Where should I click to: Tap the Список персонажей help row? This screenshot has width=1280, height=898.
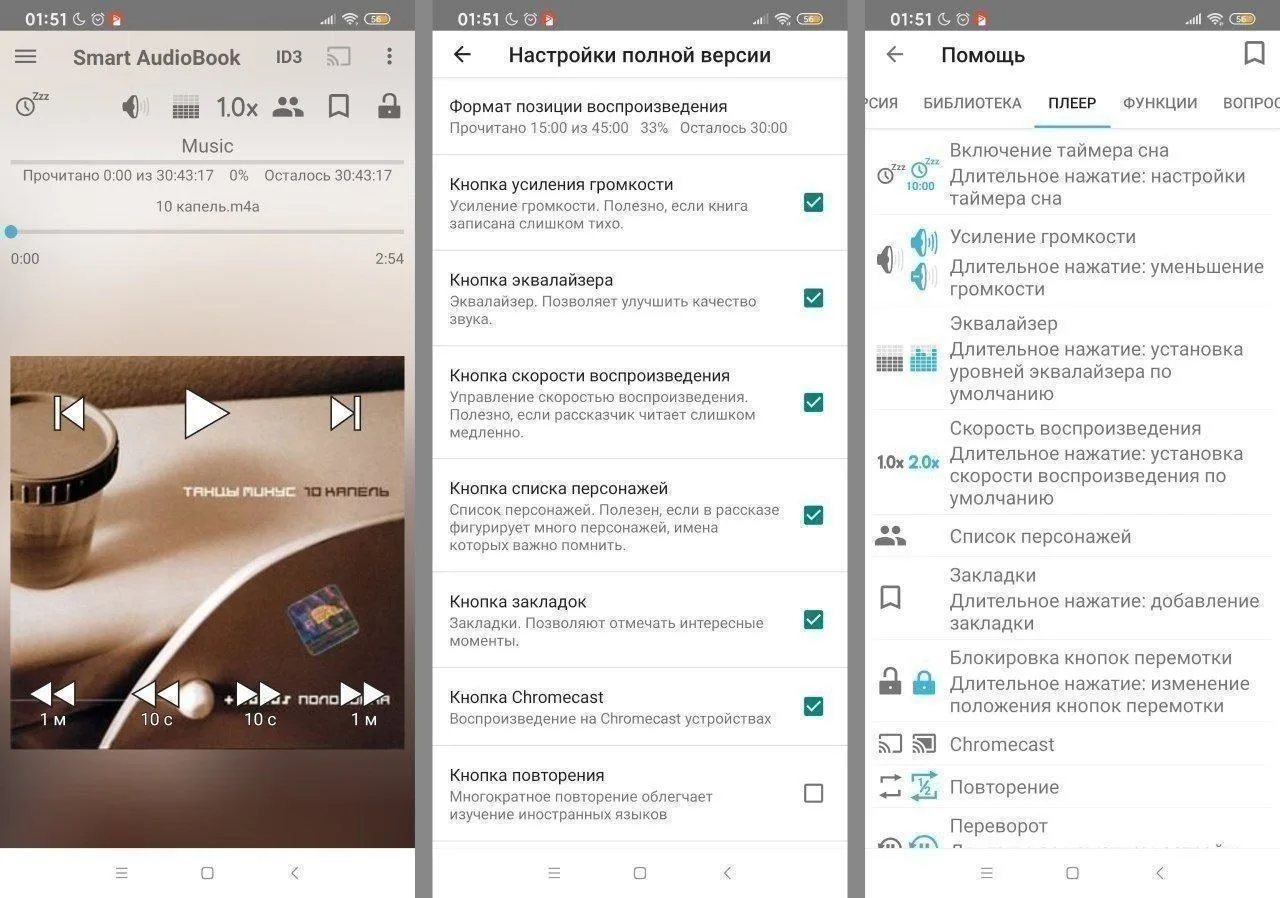1072,536
